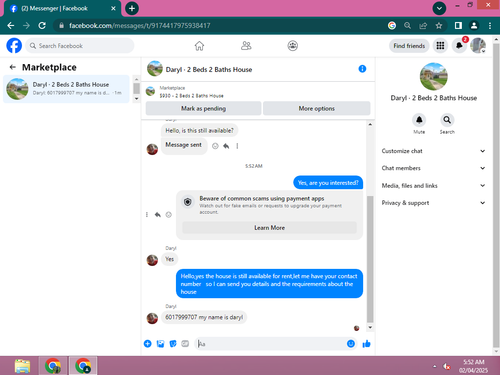Open the Friends icon in top navigation

coord(246,46)
